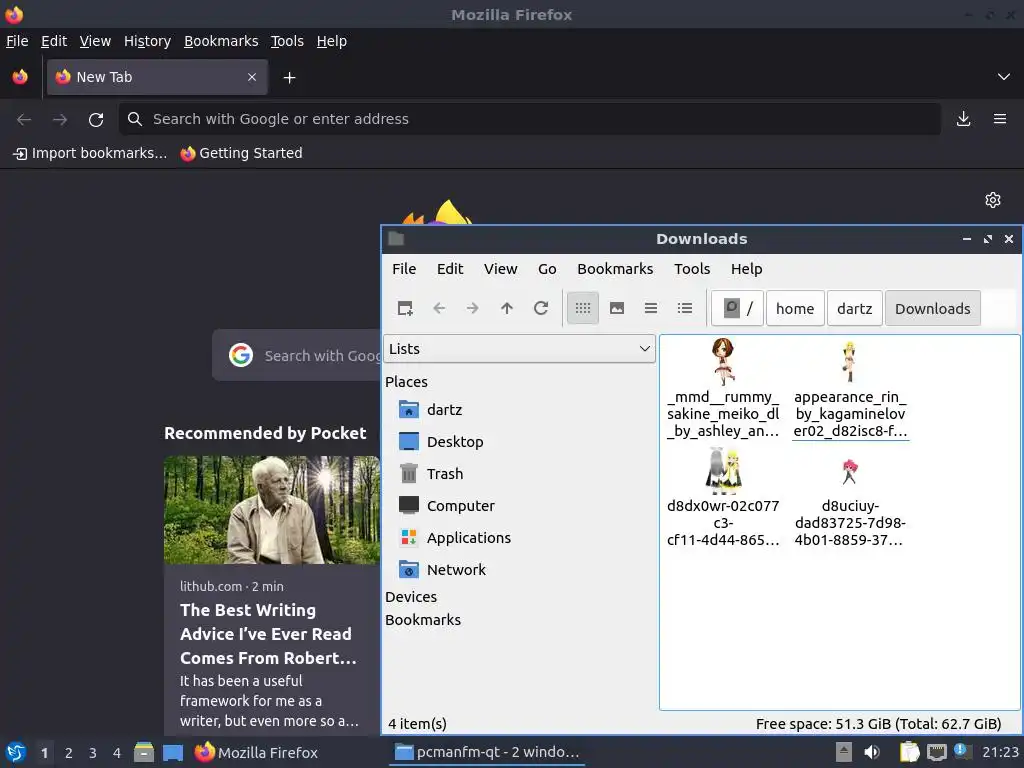Navigate to home in the path bar

(x=795, y=308)
